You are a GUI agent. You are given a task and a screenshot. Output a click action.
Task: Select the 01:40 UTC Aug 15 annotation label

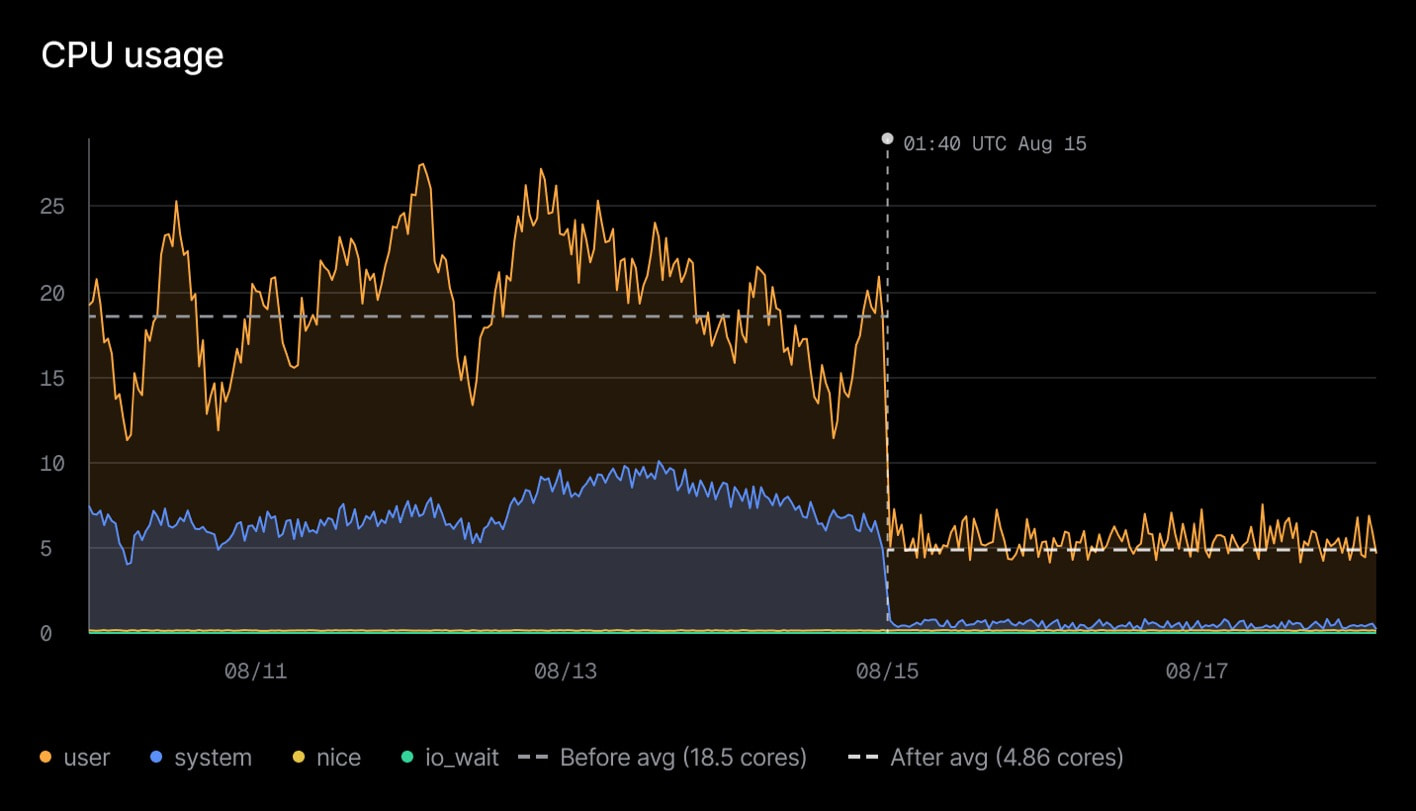(x=994, y=144)
